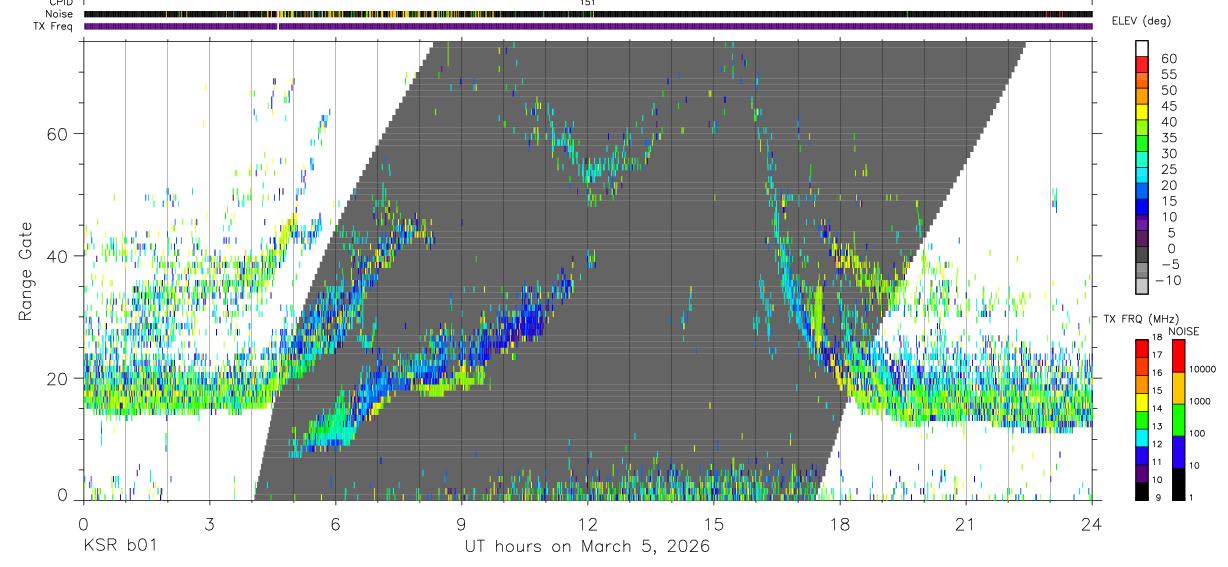Click the 10000 label in the NOISE legend
The width and height of the screenshot is (1228, 567).
(x=1202, y=369)
